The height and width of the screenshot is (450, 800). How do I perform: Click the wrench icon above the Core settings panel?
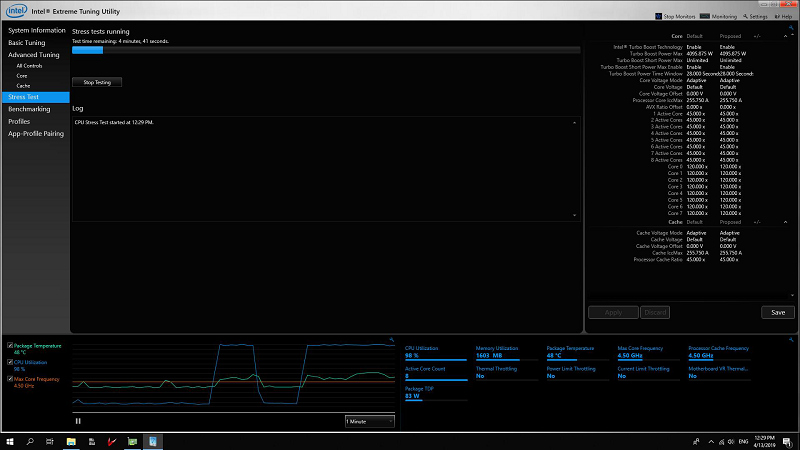tap(791, 28)
